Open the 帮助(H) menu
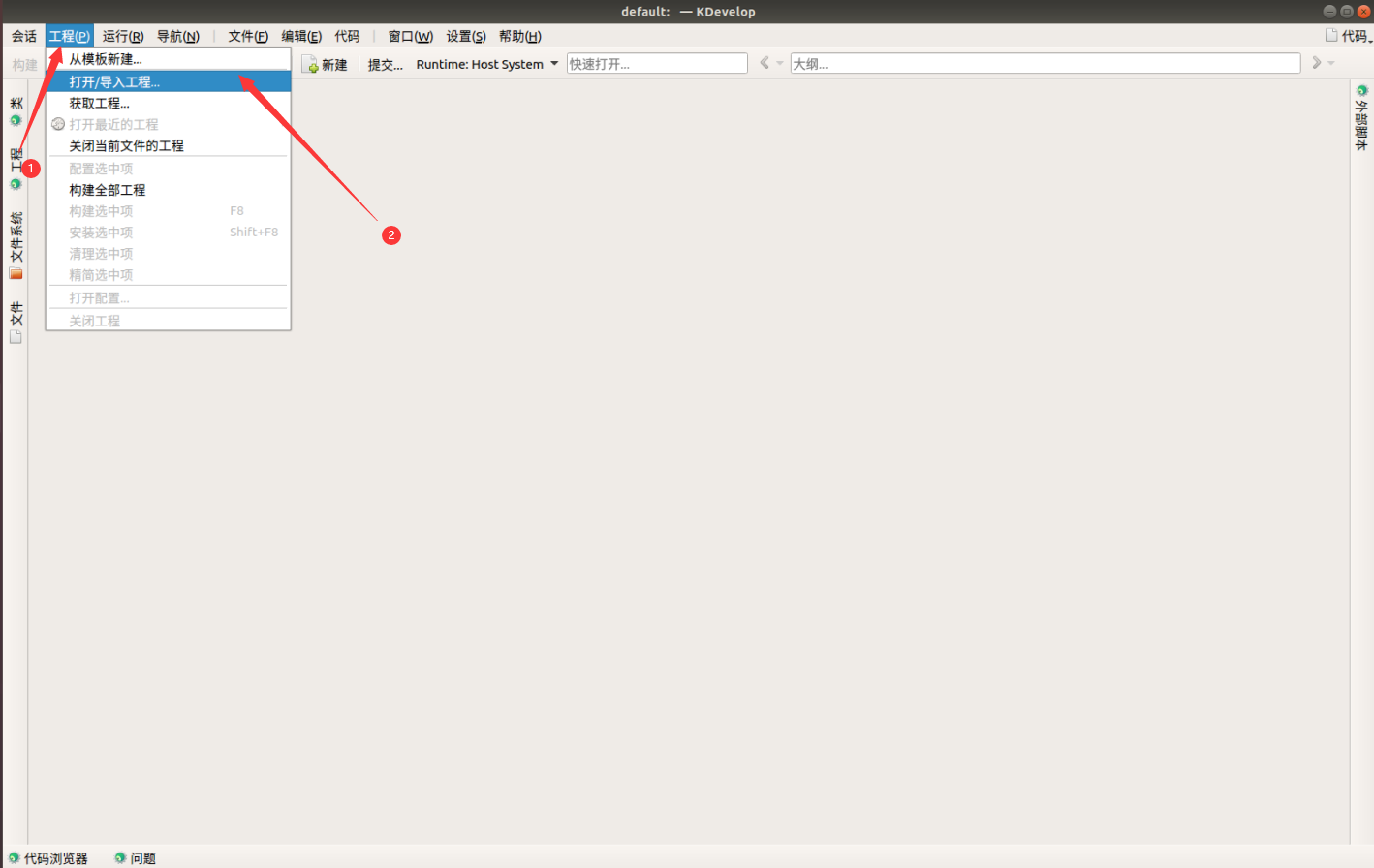This screenshot has height=868, width=1374. coord(520,36)
